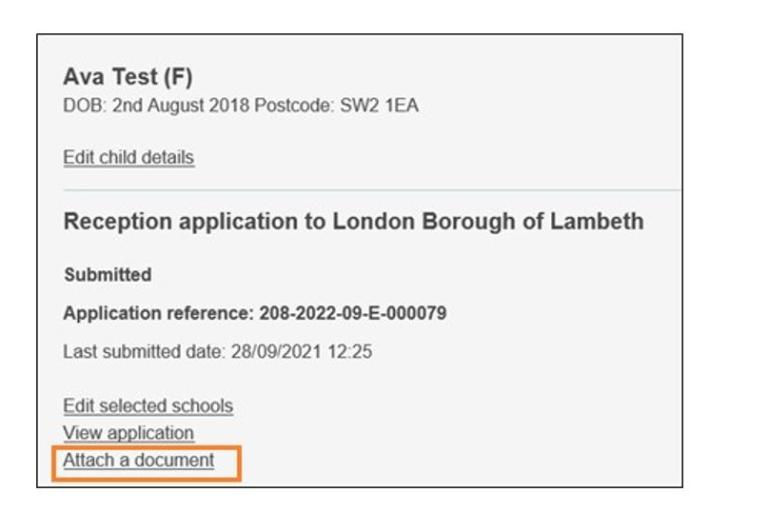
Task: Select the Attach a document link
Action: 138,460
